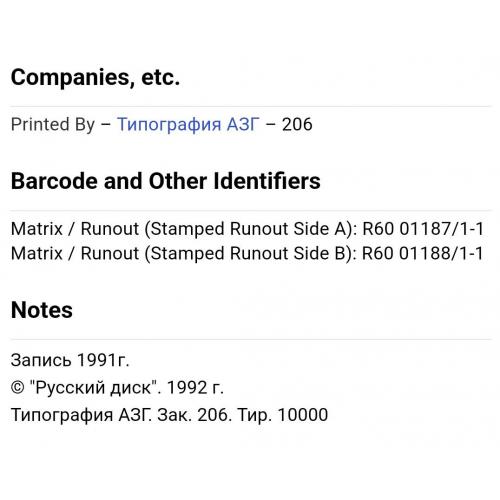The height and width of the screenshot is (500, 500).
Task: Open the Типография АЗГ printer link
Action: [188, 124]
